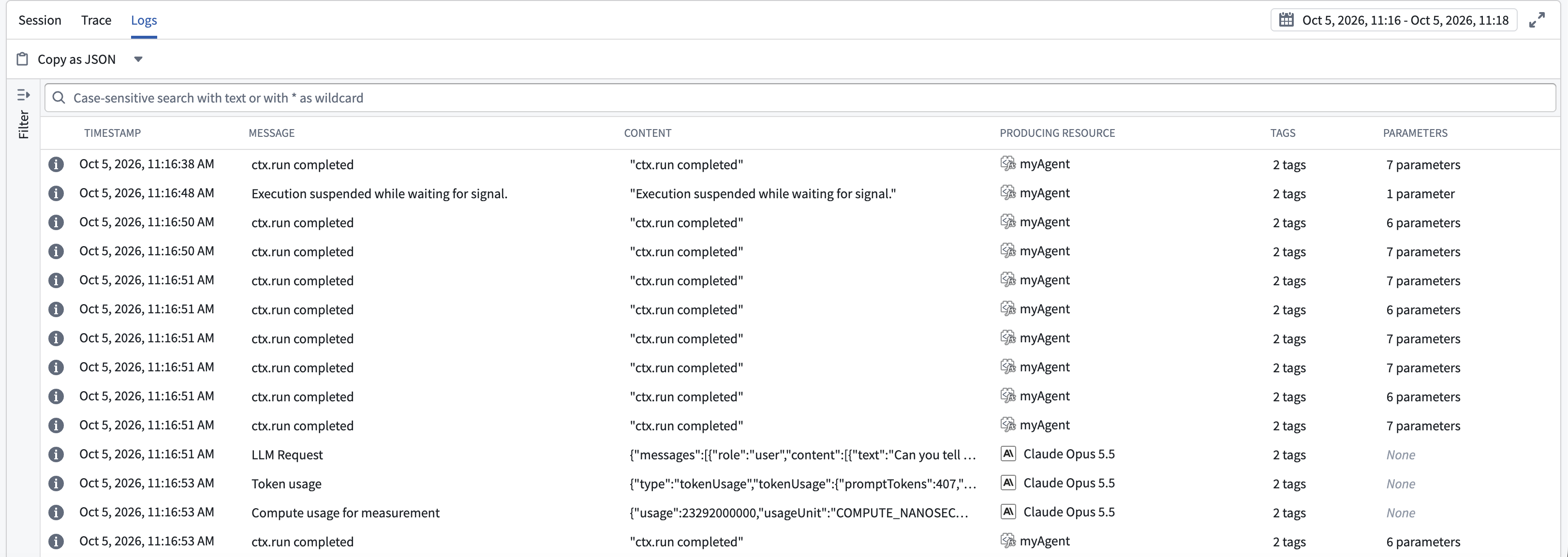Click Claude Opus 5.5 icon in Token usage row
1568x557 pixels.
(x=1008, y=483)
